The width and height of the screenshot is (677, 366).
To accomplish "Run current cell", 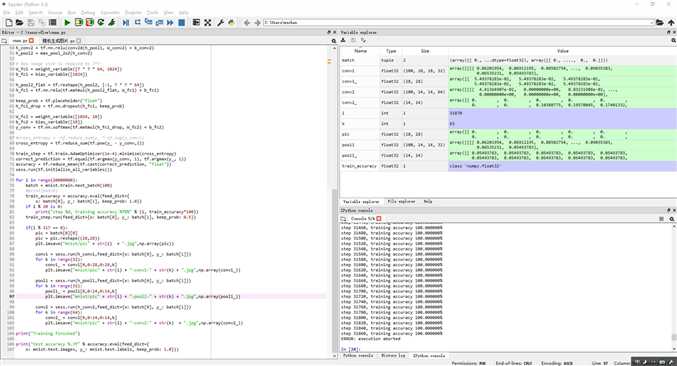I will [x=79, y=22].
